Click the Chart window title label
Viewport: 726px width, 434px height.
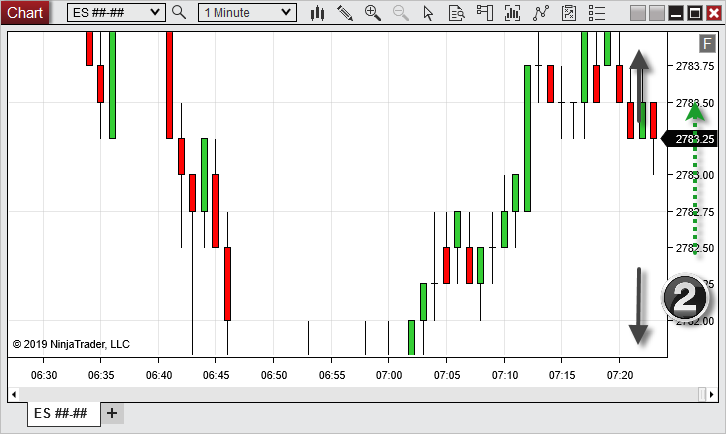25,13
